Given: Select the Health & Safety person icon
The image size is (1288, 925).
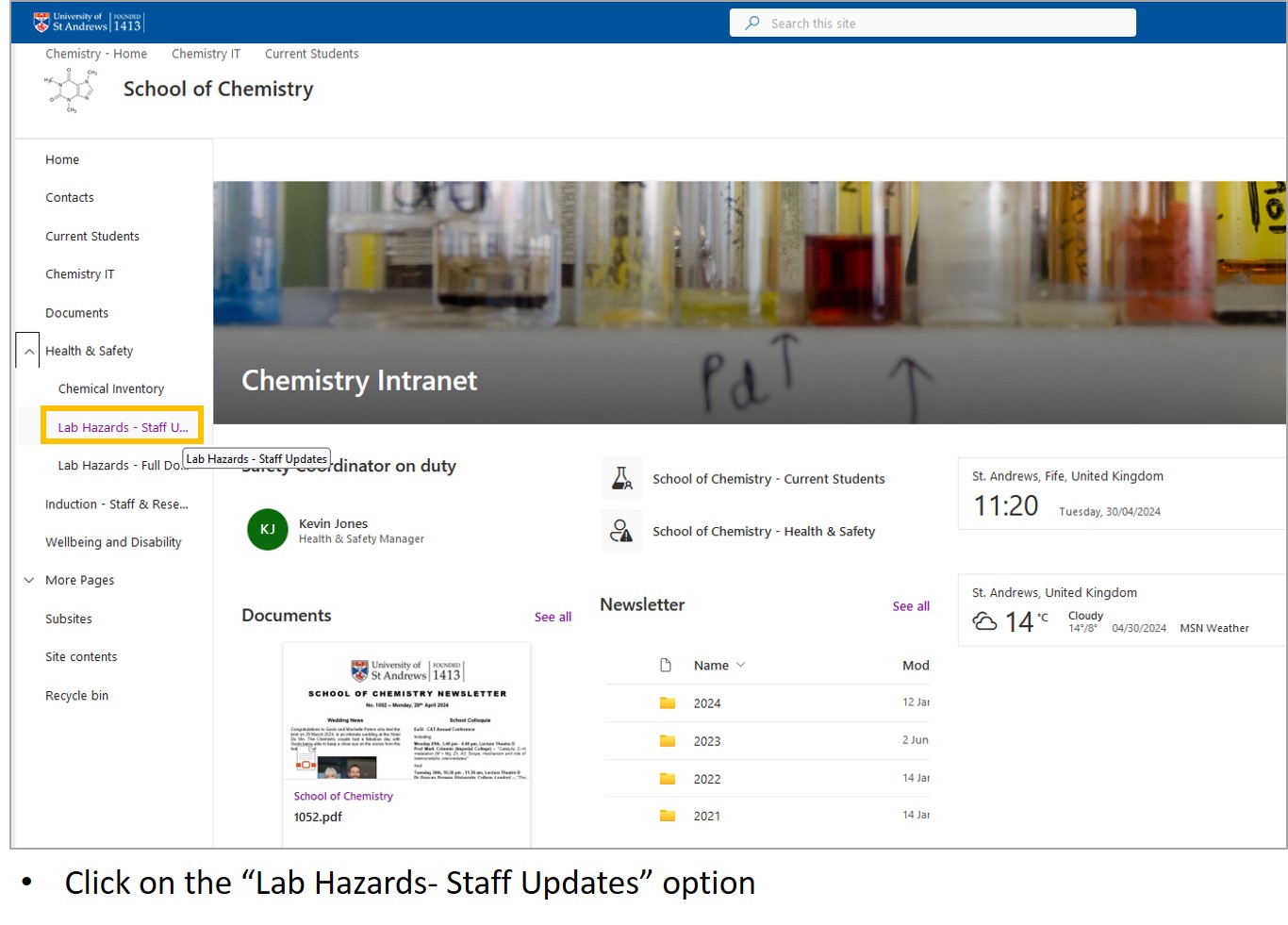Looking at the screenshot, I should pyautogui.click(x=621, y=531).
